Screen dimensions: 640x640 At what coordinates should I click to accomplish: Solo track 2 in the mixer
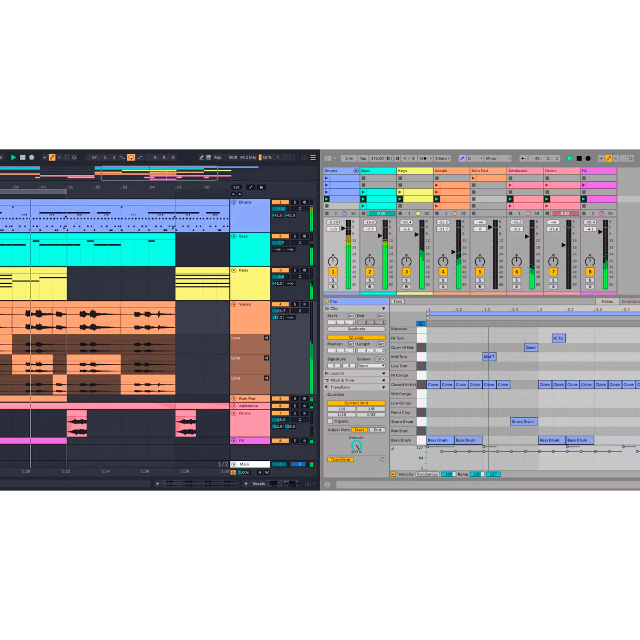click(x=370, y=280)
